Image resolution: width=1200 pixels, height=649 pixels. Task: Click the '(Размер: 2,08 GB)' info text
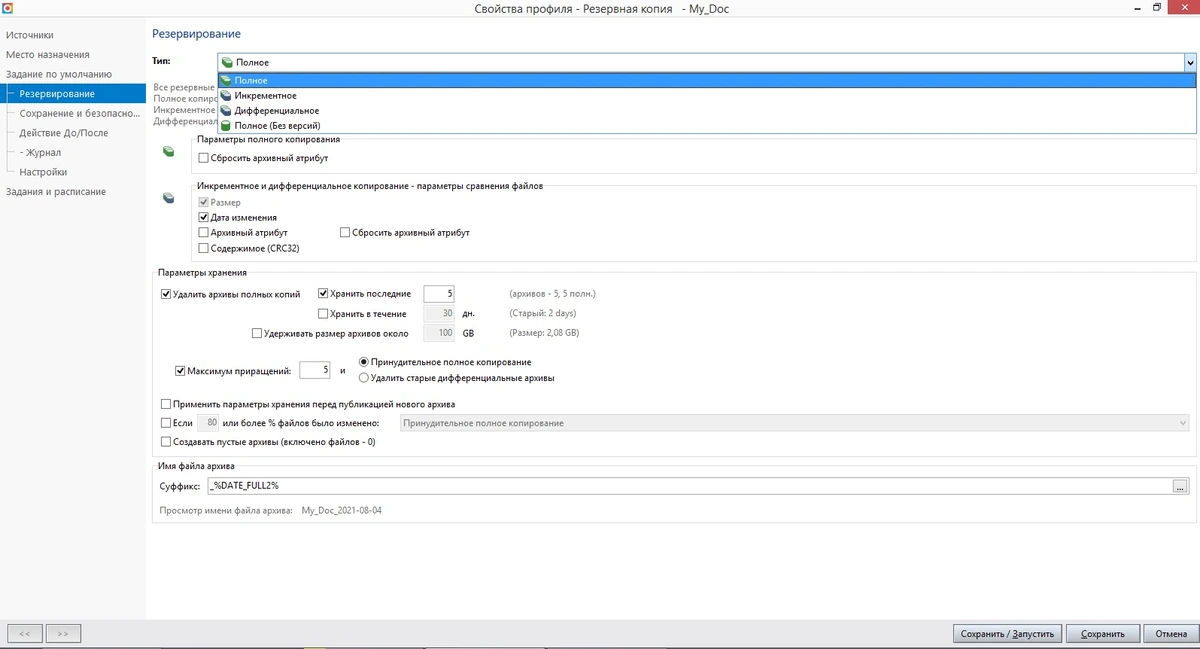[544, 333]
